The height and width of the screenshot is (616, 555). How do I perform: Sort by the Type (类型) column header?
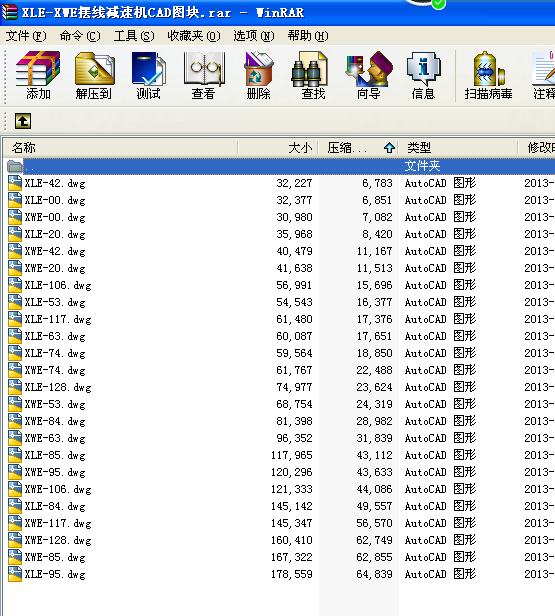tap(458, 148)
